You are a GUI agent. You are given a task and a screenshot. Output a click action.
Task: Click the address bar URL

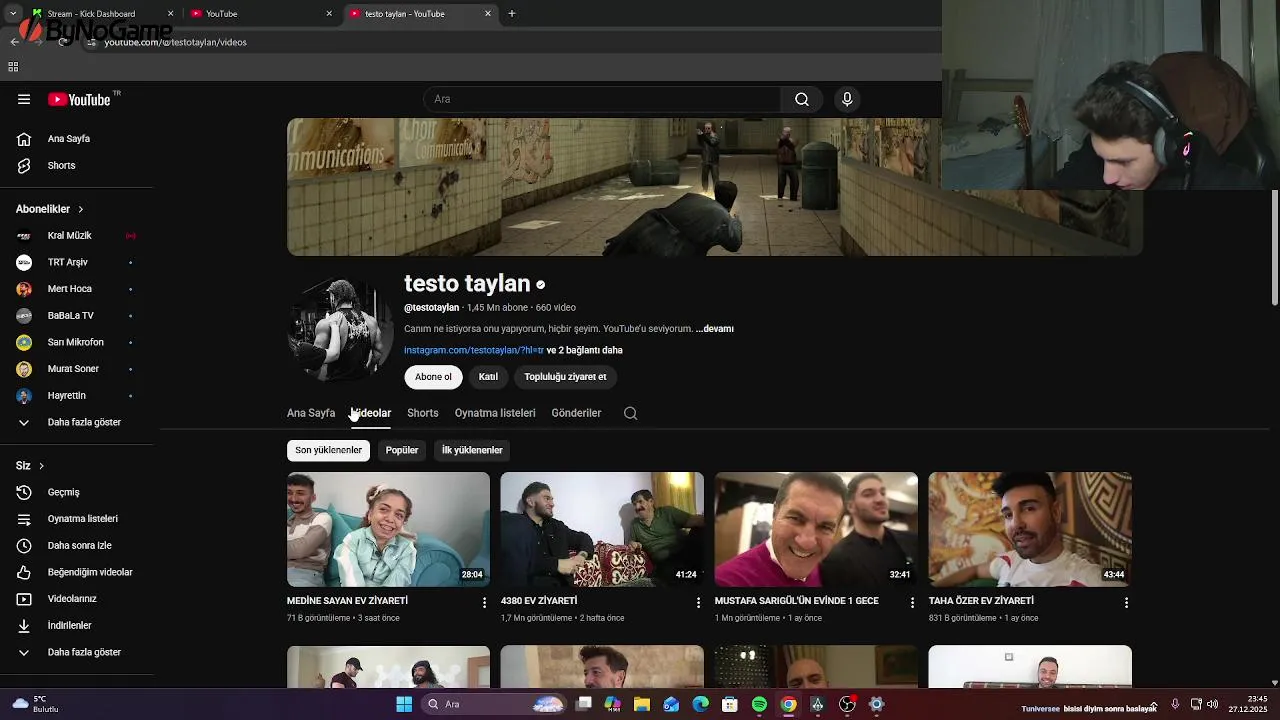(176, 42)
